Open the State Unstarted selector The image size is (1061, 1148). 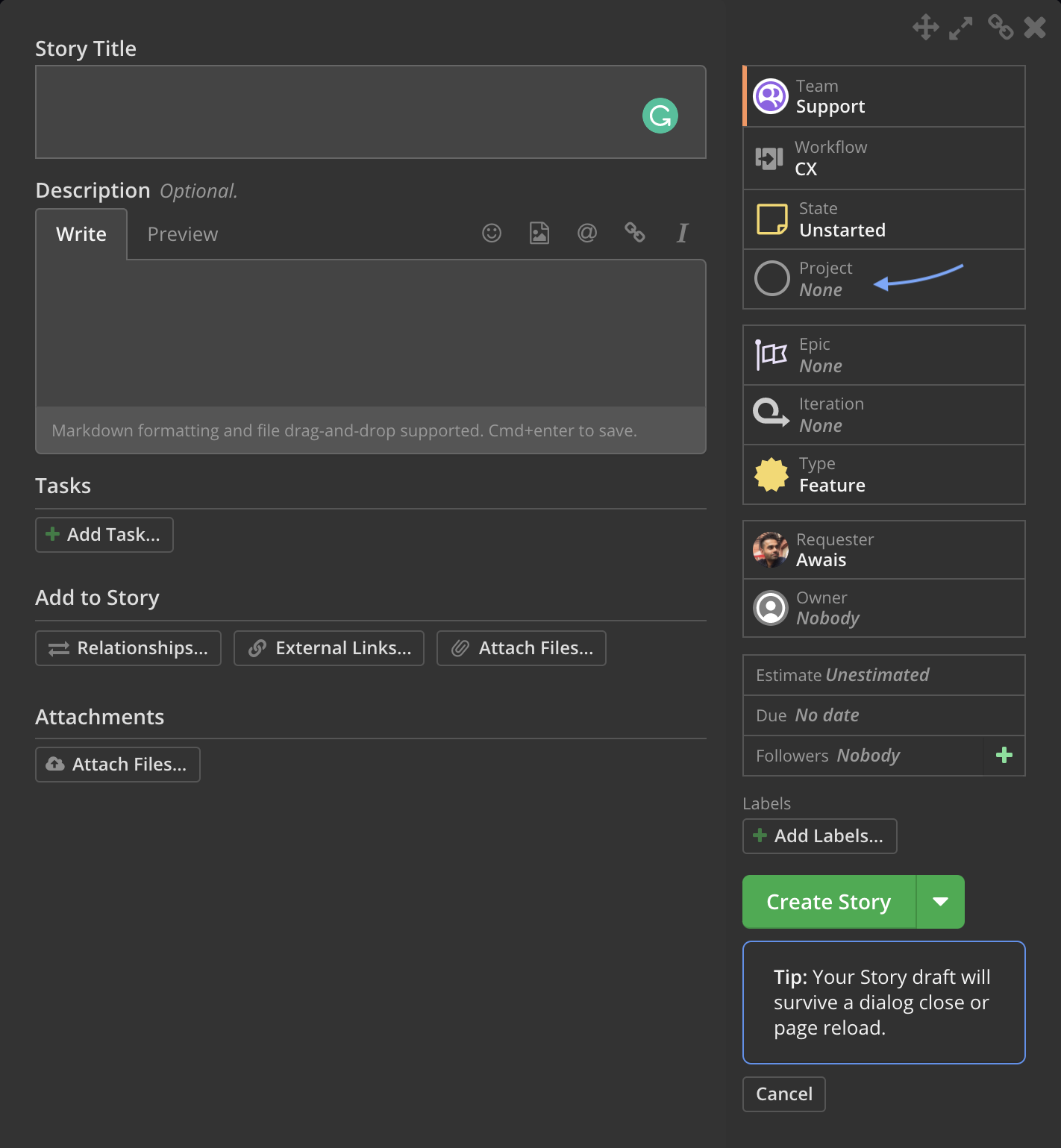pos(884,219)
